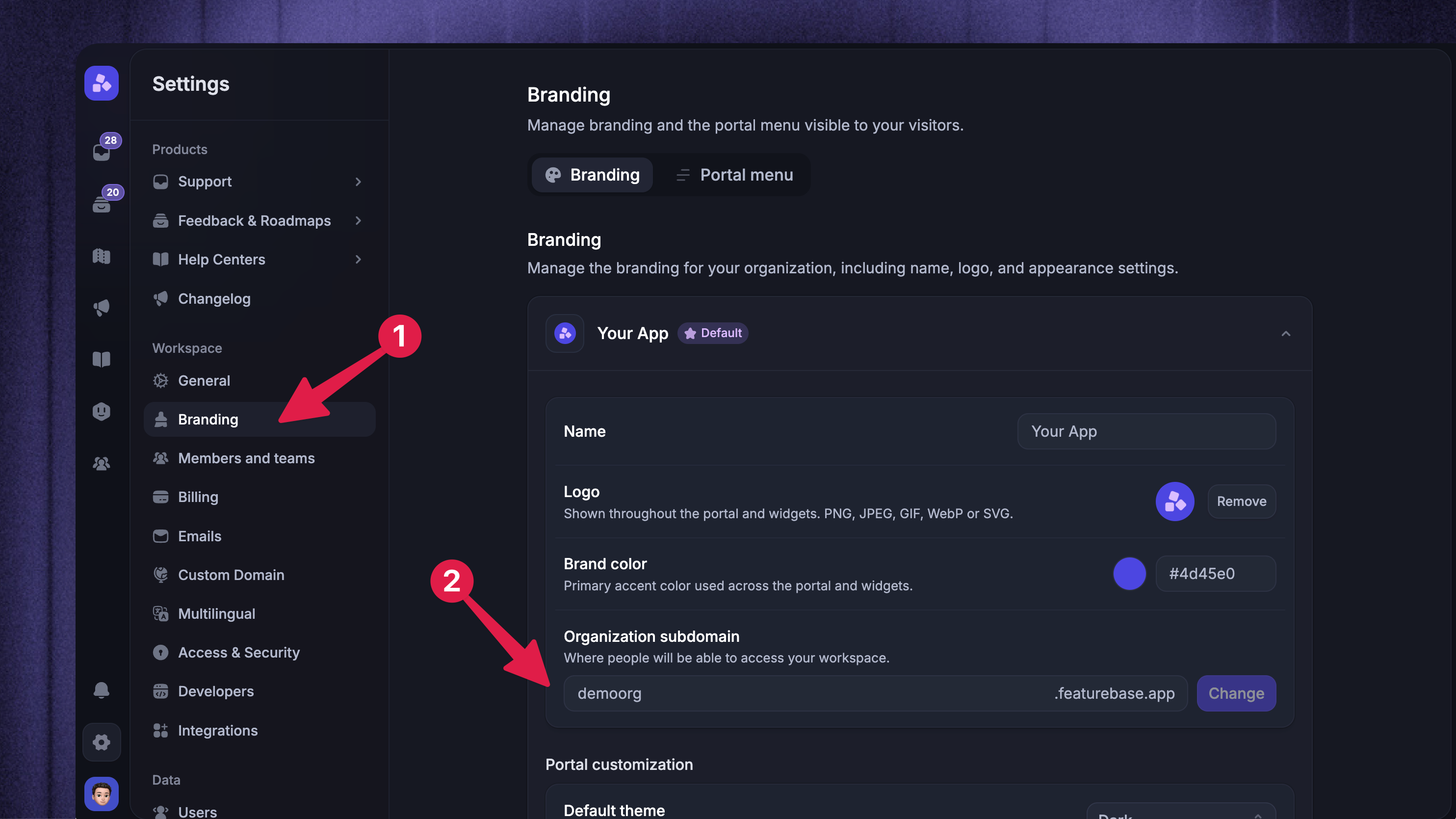Open Access & Security settings
Viewport: 1456px width, 819px height.
260,653
